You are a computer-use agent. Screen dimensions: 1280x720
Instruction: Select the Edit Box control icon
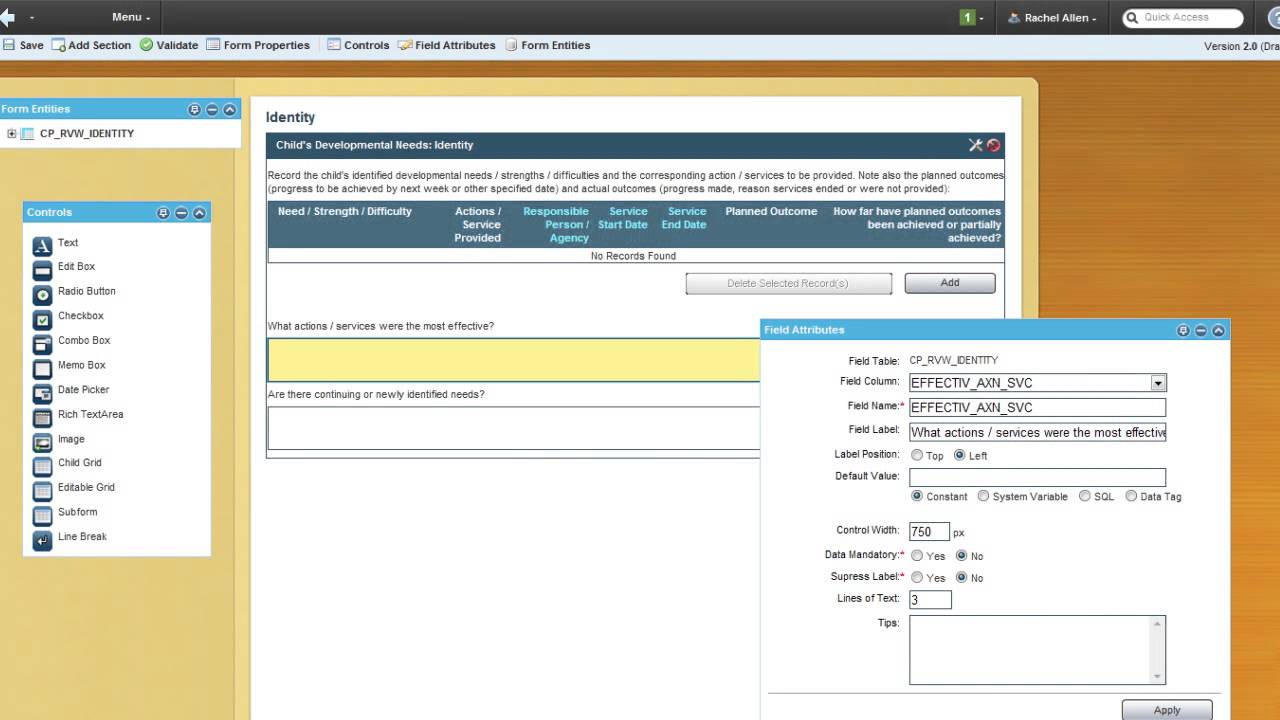42,270
